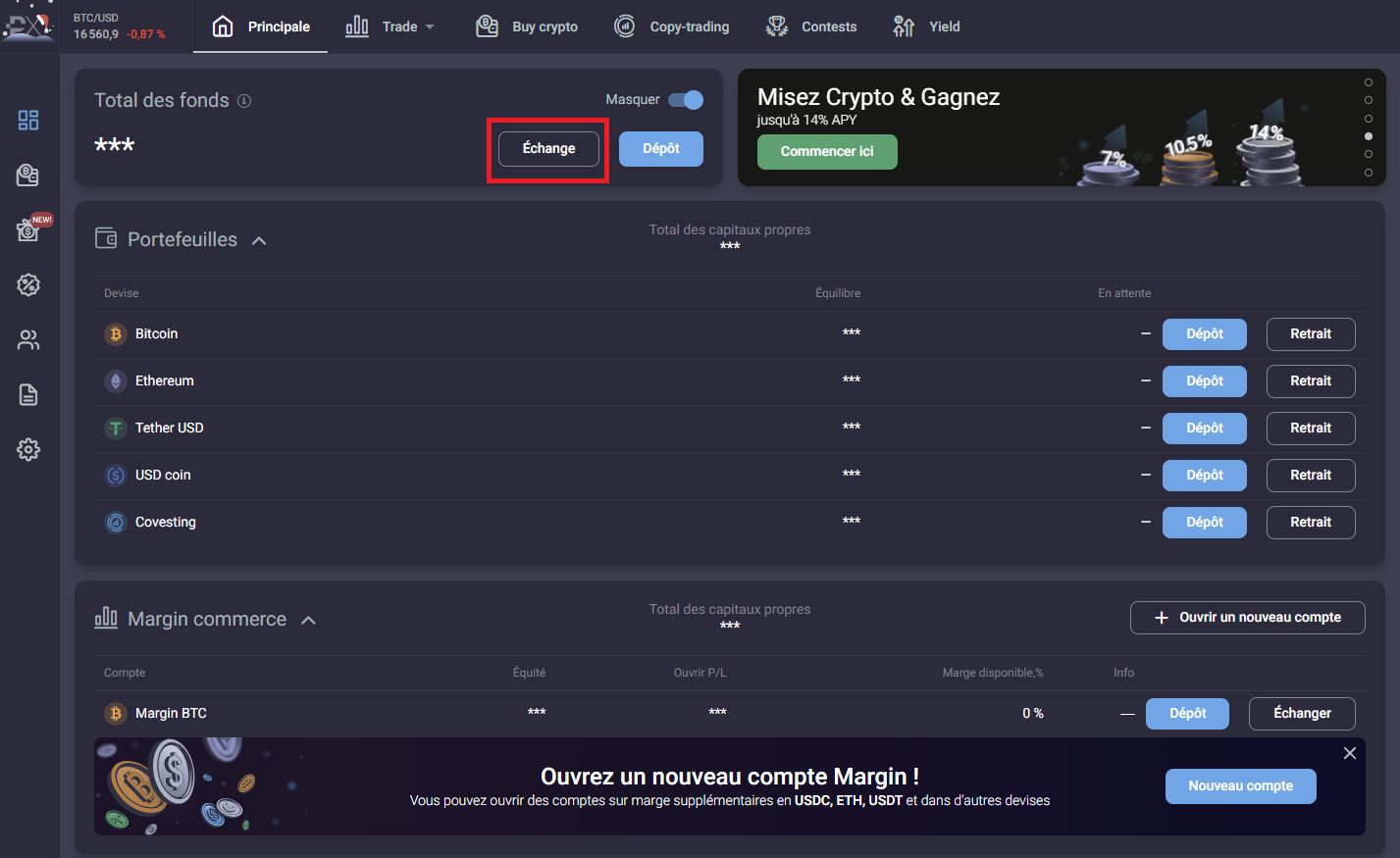Click the Dépôt button under Total des fonds

(x=661, y=149)
